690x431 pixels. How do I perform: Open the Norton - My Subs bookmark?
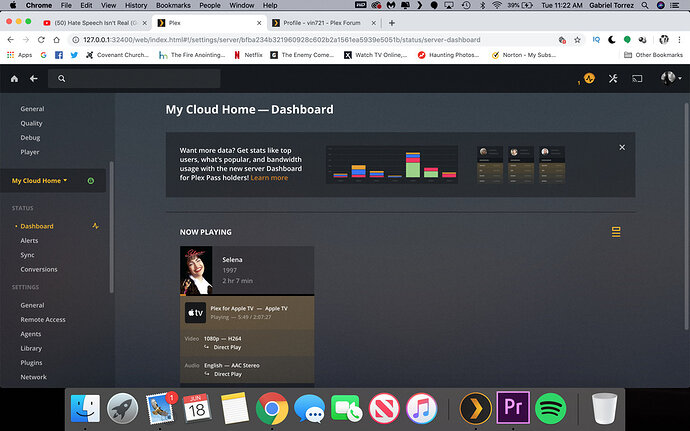524,55
